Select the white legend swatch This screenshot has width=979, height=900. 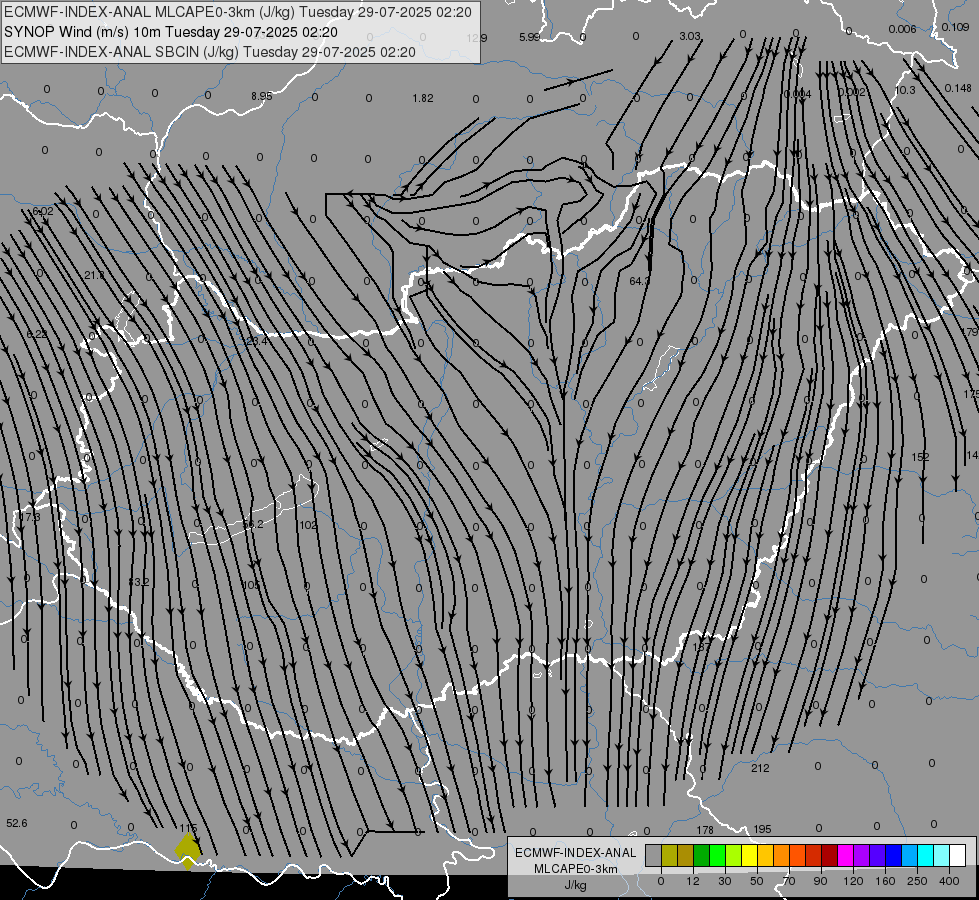click(x=958, y=855)
